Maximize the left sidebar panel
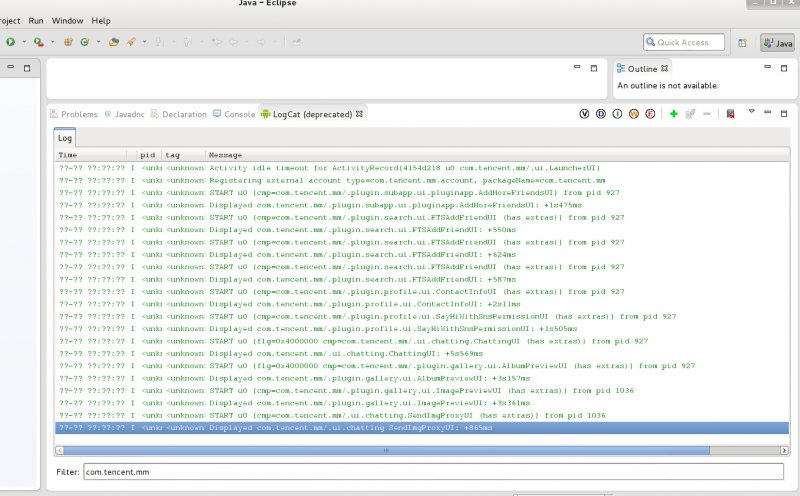This screenshot has width=800, height=496. pyautogui.click(x=27, y=68)
